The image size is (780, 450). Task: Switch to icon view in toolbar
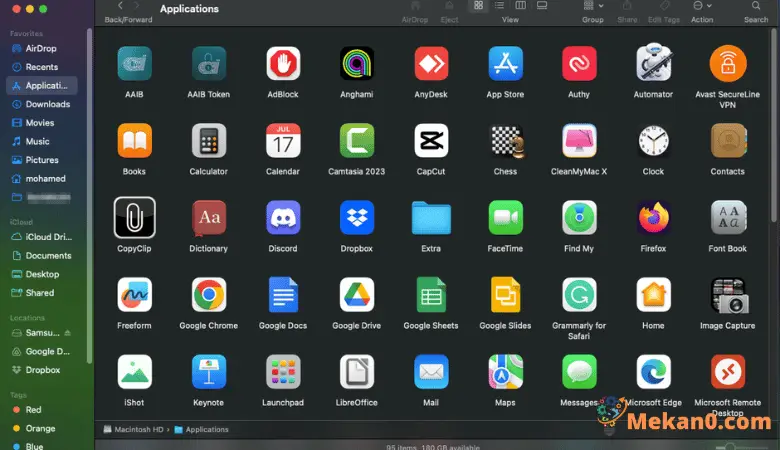(478, 5)
